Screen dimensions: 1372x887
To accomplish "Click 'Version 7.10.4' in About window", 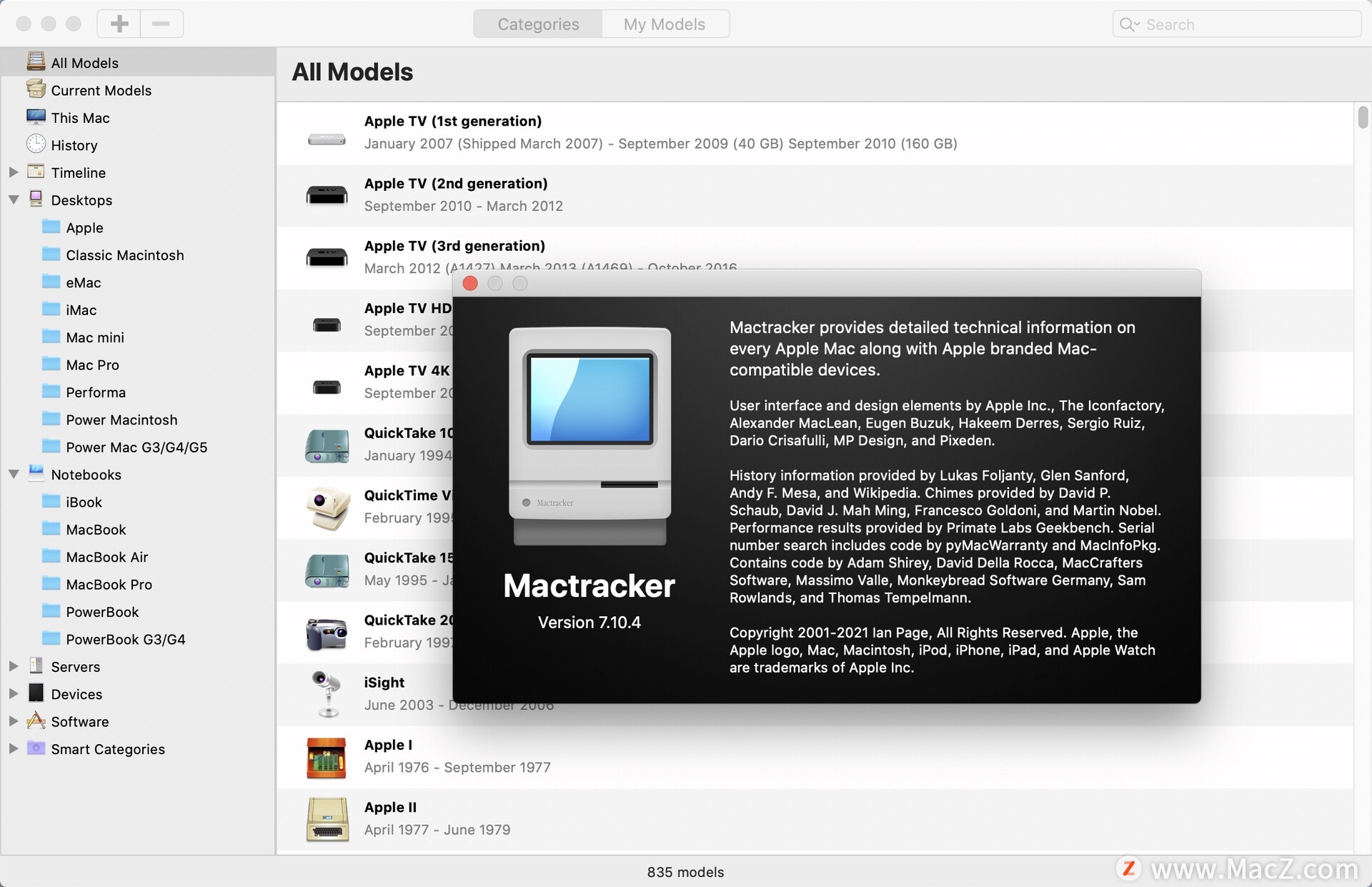I will 590,622.
